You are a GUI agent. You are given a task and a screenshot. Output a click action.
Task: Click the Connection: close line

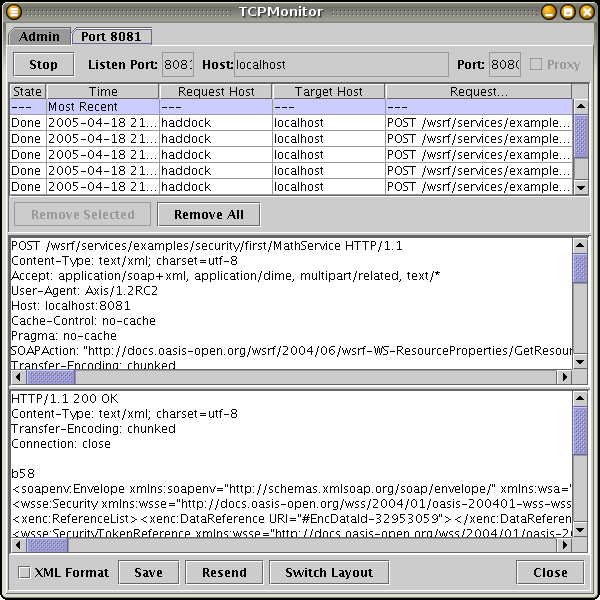coord(61,444)
